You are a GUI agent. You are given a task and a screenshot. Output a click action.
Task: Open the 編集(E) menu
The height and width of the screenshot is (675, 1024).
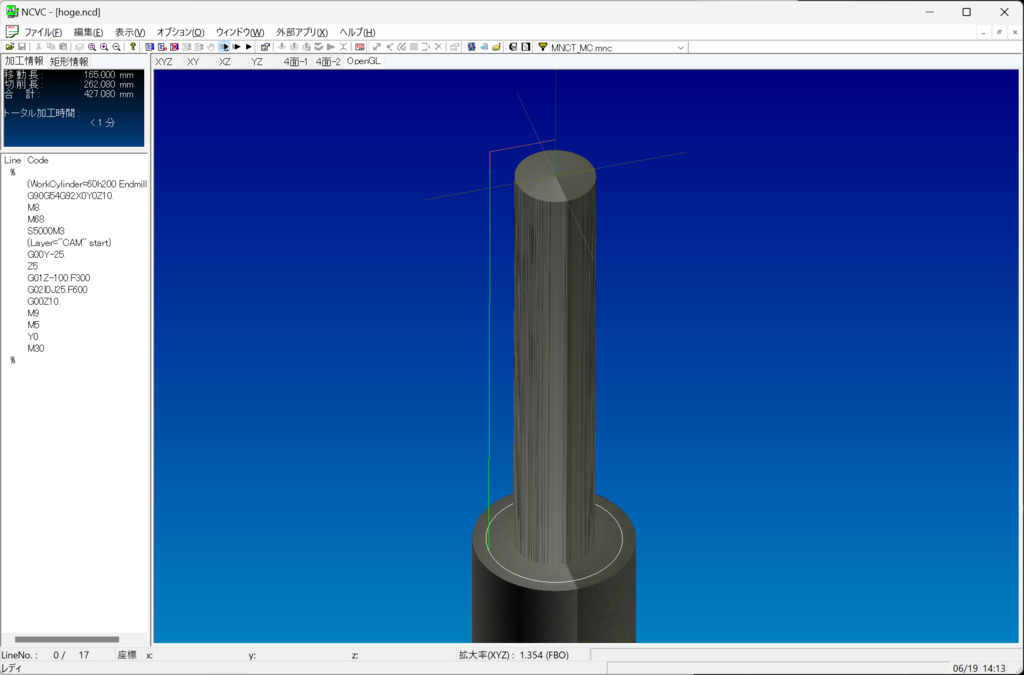click(88, 32)
